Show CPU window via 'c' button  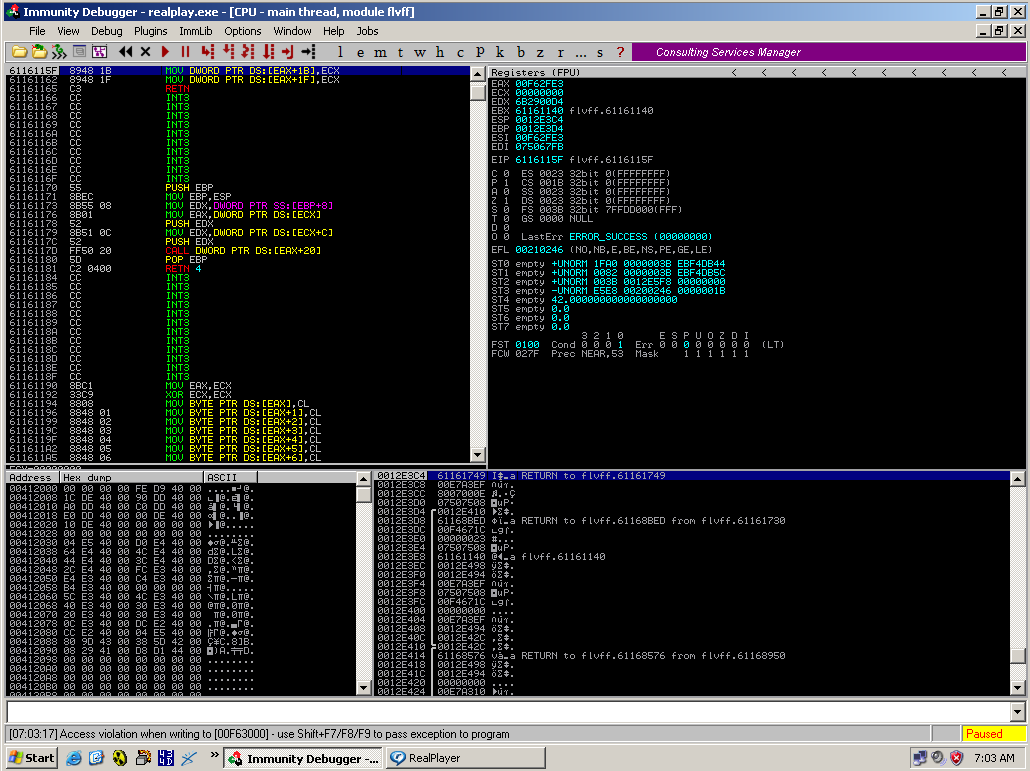point(460,52)
